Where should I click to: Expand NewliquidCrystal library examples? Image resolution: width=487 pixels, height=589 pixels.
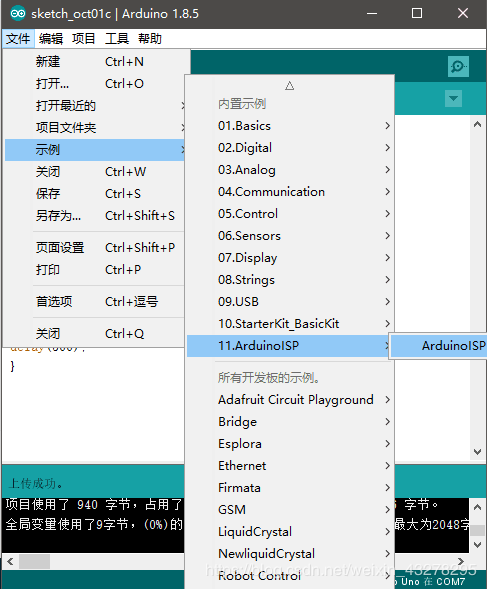pyautogui.click(x=290, y=554)
